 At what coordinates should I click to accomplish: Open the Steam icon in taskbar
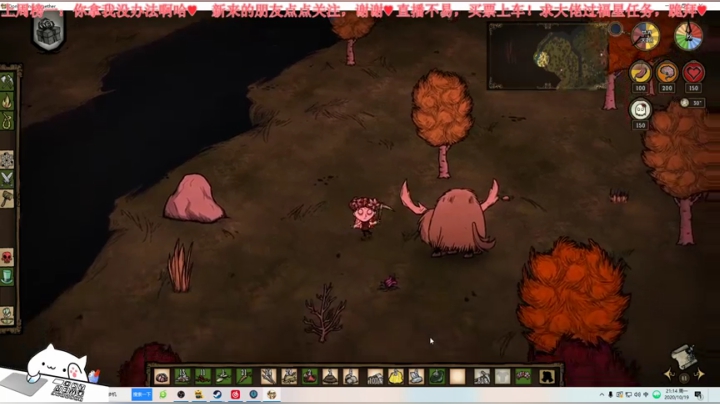point(217,394)
